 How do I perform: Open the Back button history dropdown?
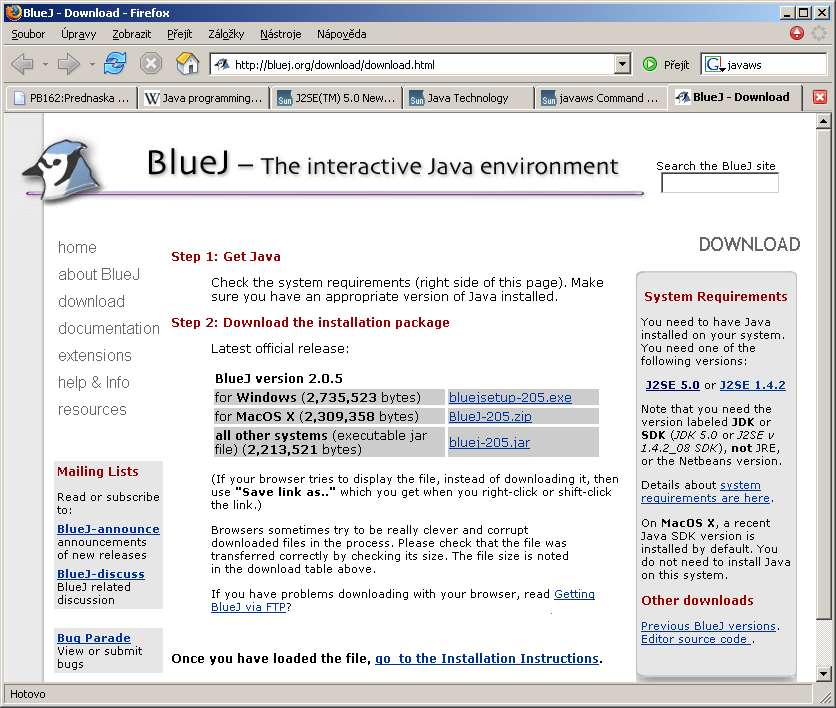[x=45, y=65]
